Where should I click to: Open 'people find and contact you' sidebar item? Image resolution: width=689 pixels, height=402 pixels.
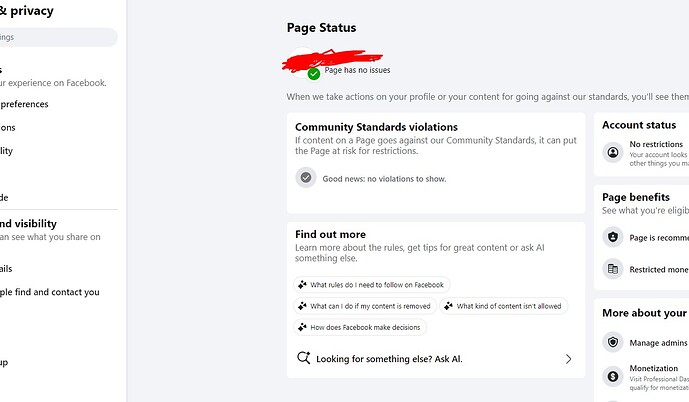click(x=50, y=292)
